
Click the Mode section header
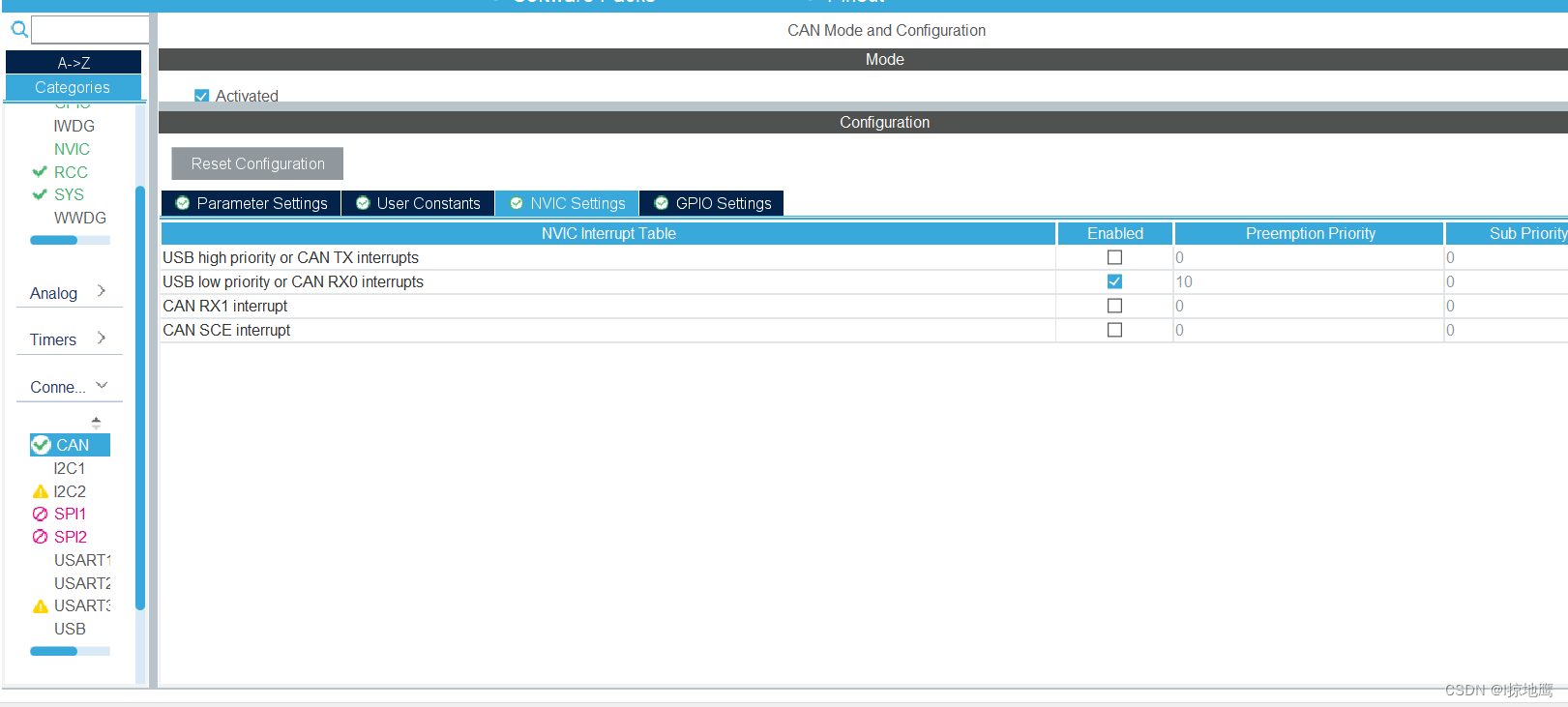[x=863, y=59]
